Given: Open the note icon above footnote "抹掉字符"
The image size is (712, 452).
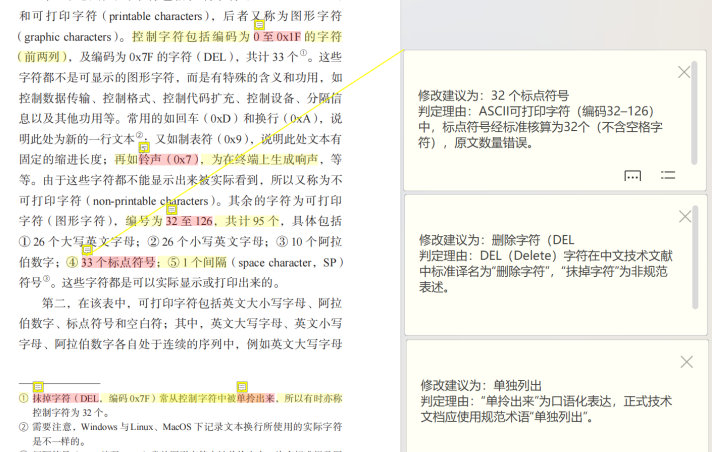Looking at the screenshot, I should tap(38, 387).
